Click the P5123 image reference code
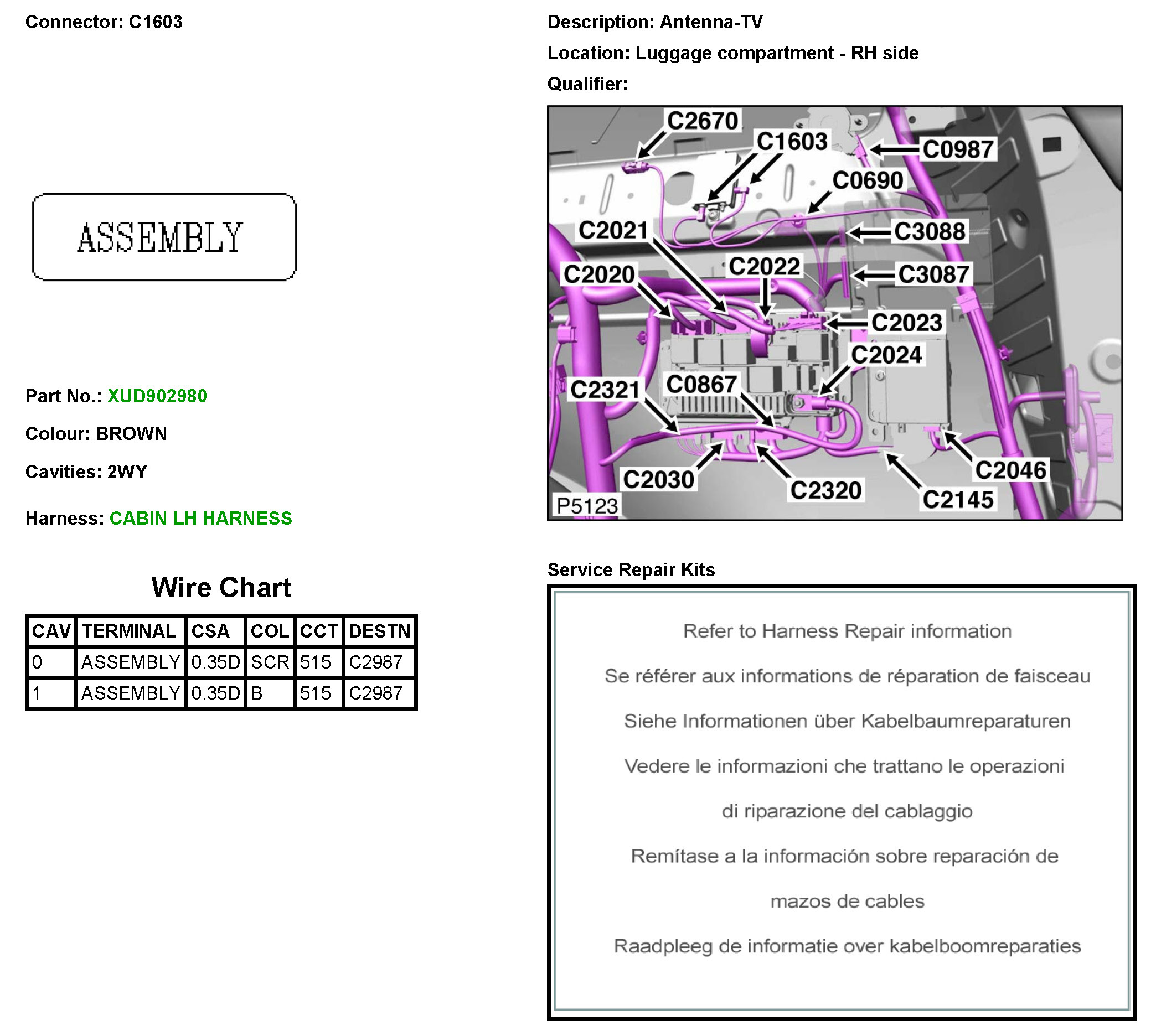 coord(587,506)
